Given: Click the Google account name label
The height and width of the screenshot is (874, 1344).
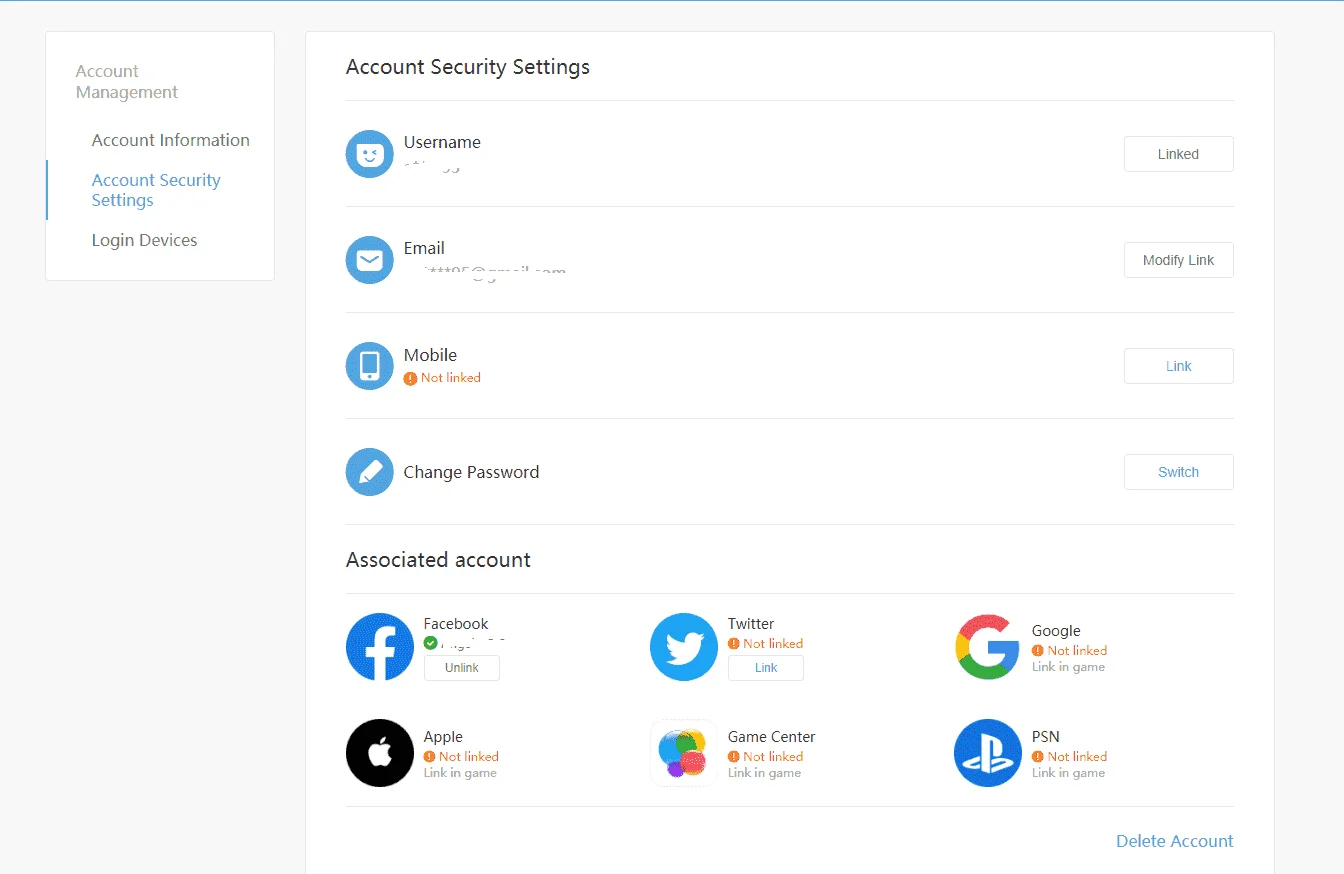Looking at the screenshot, I should [1056, 631].
